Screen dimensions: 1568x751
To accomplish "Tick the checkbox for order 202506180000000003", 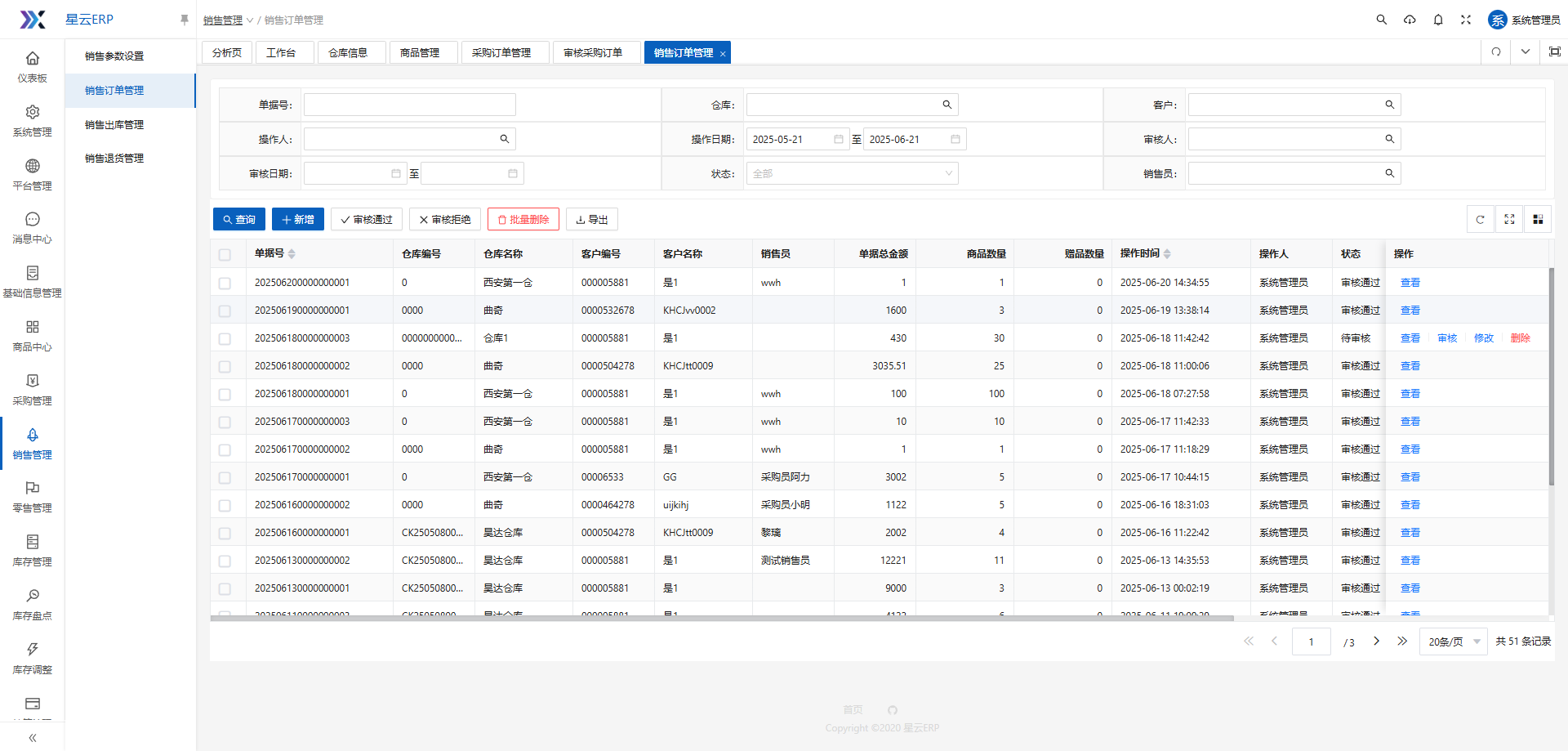I will pyautogui.click(x=225, y=338).
